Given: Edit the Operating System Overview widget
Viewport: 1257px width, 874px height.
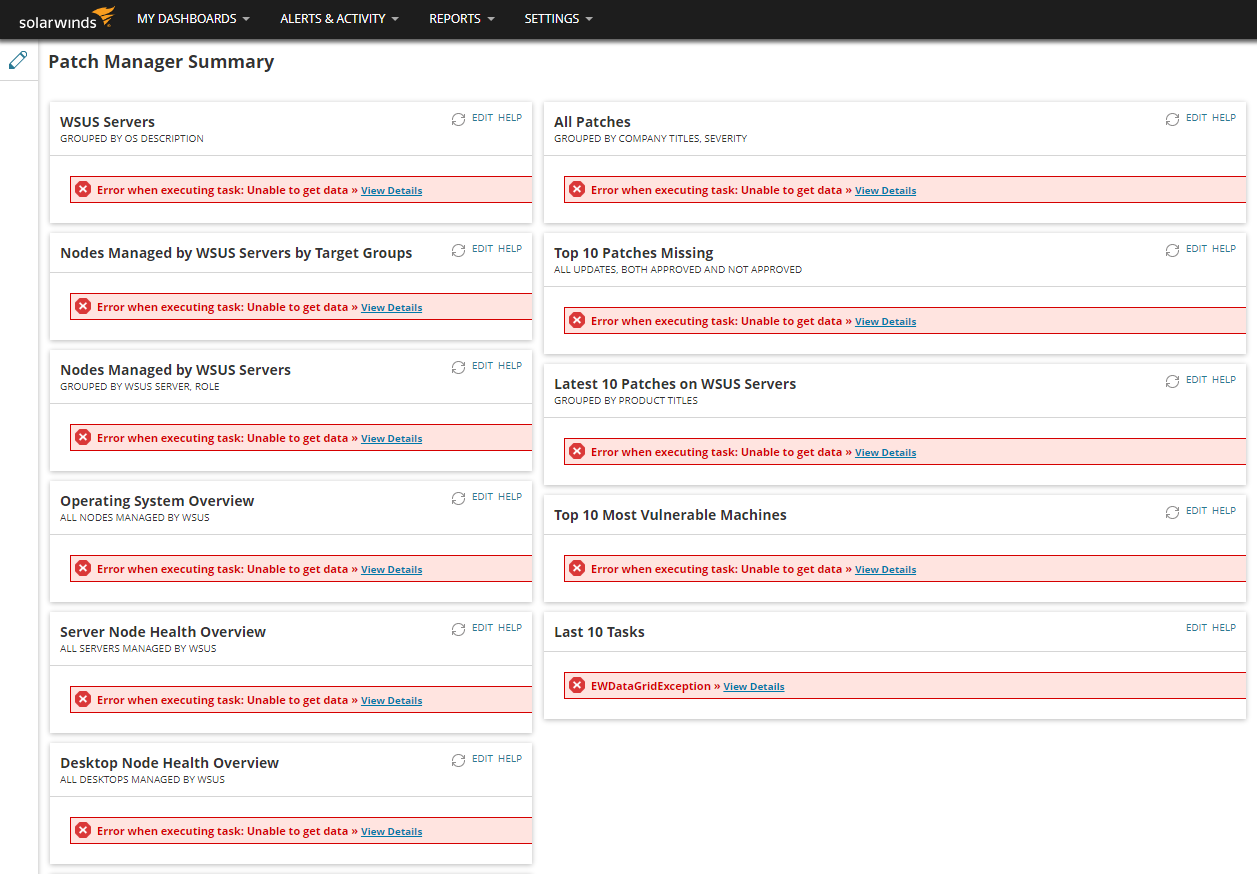Looking at the screenshot, I should tap(482, 497).
